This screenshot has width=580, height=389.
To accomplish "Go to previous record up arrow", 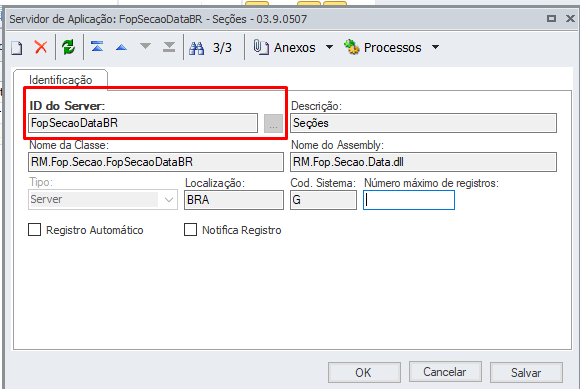I will point(121,47).
